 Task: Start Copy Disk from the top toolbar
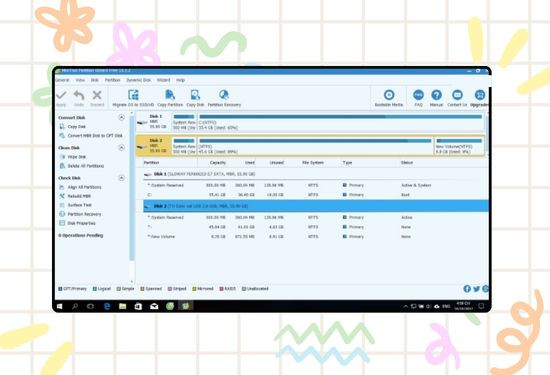(x=195, y=98)
